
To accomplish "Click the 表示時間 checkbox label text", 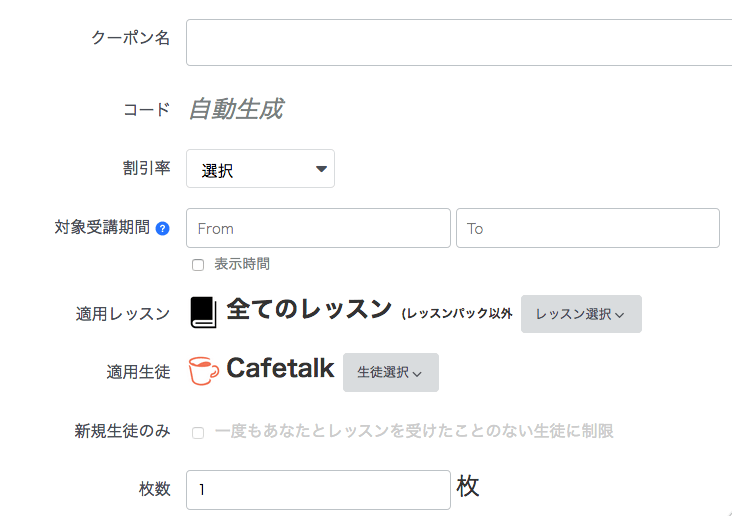I will coord(242,264).
